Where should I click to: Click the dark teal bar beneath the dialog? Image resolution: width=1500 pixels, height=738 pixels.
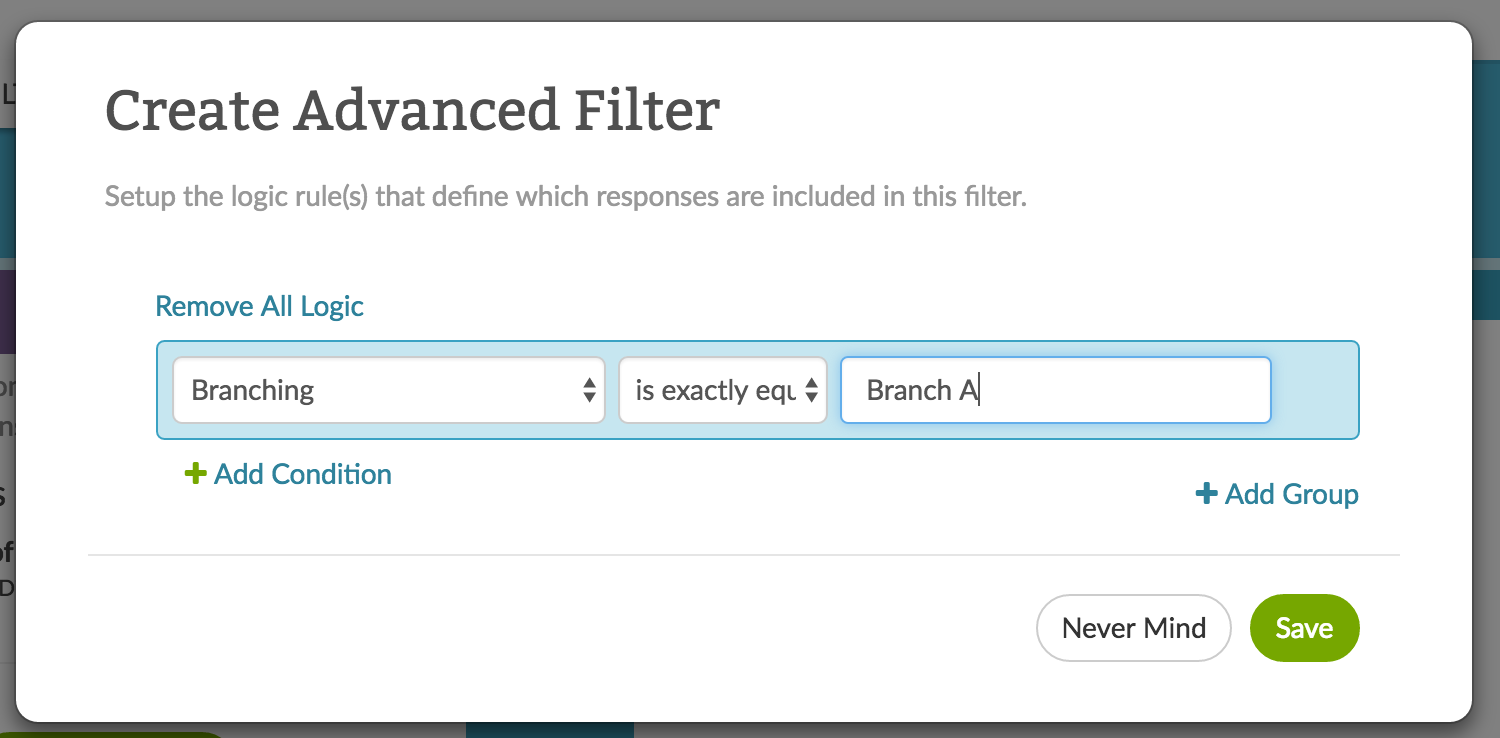(x=550, y=731)
